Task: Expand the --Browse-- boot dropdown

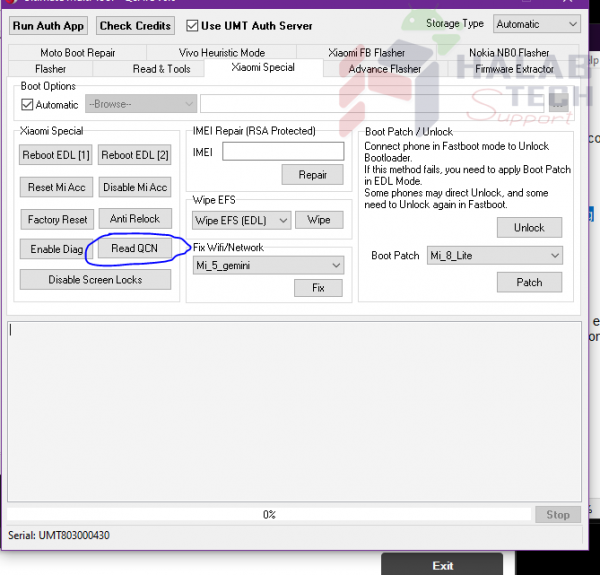Action: pyautogui.click(x=141, y=104)
